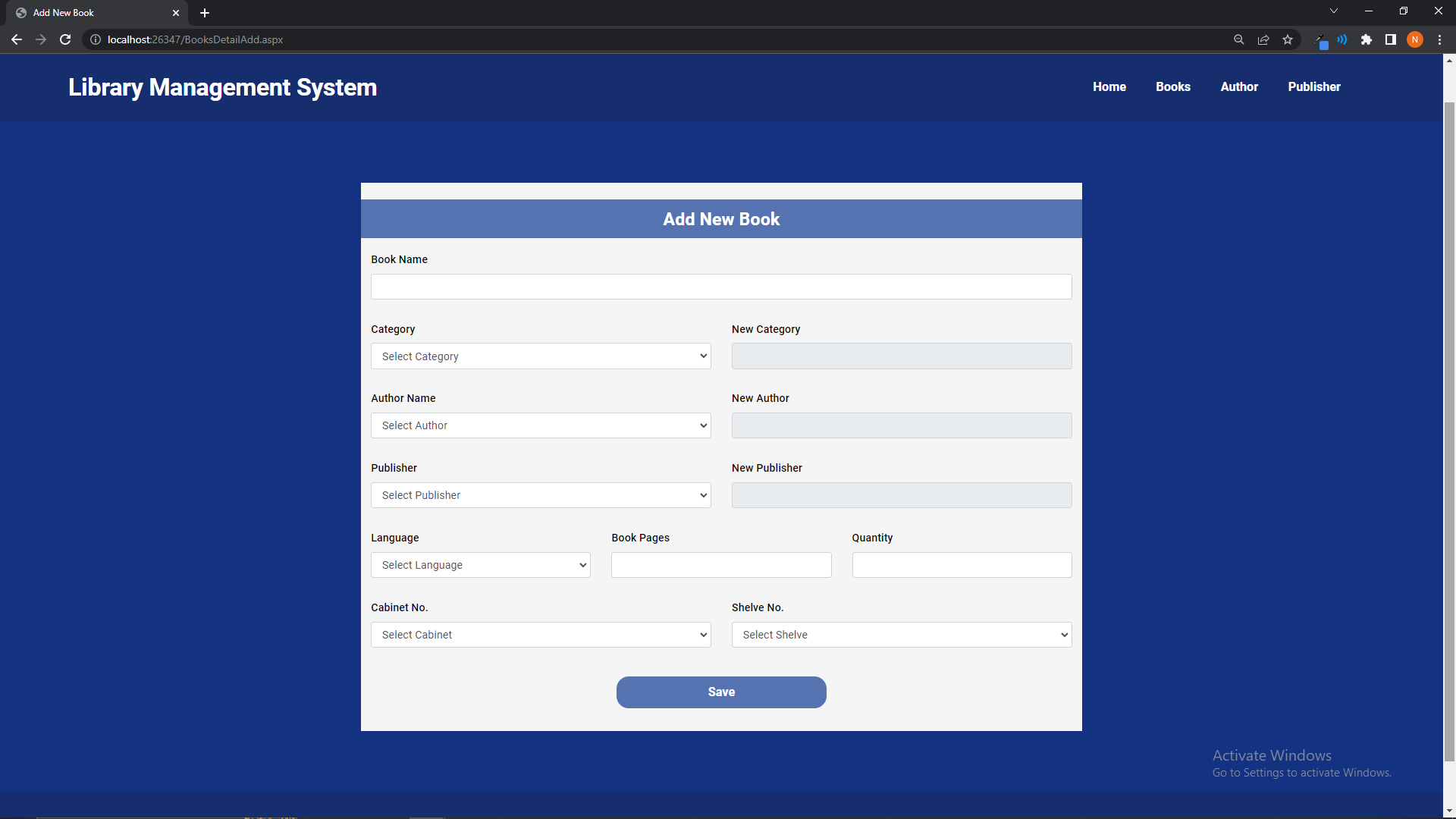Click the orange profile avatar icon
Image resolution: width=1456 pixels, height=819 pixels.
tap(1415, 39)
